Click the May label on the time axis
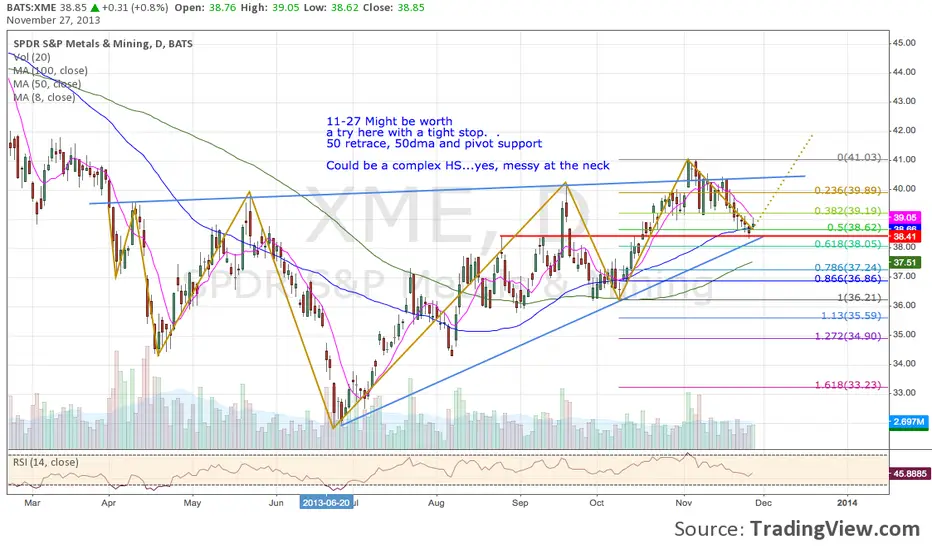932x550 pixels. pyautogui.click(x=192, y=503)
